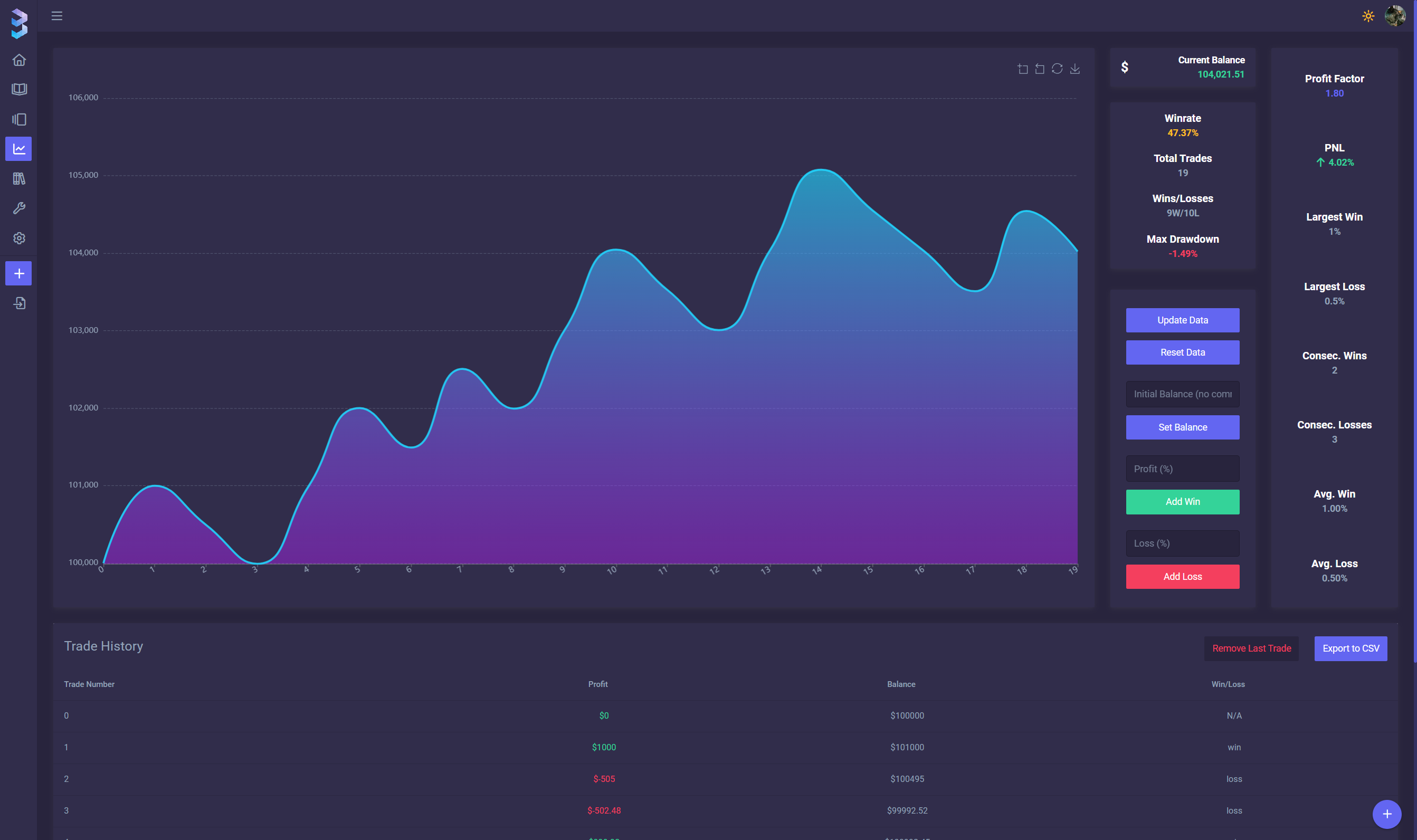1417x840 pixels.
Task: Open the home page from sidebar
Action: coord(19,60)
